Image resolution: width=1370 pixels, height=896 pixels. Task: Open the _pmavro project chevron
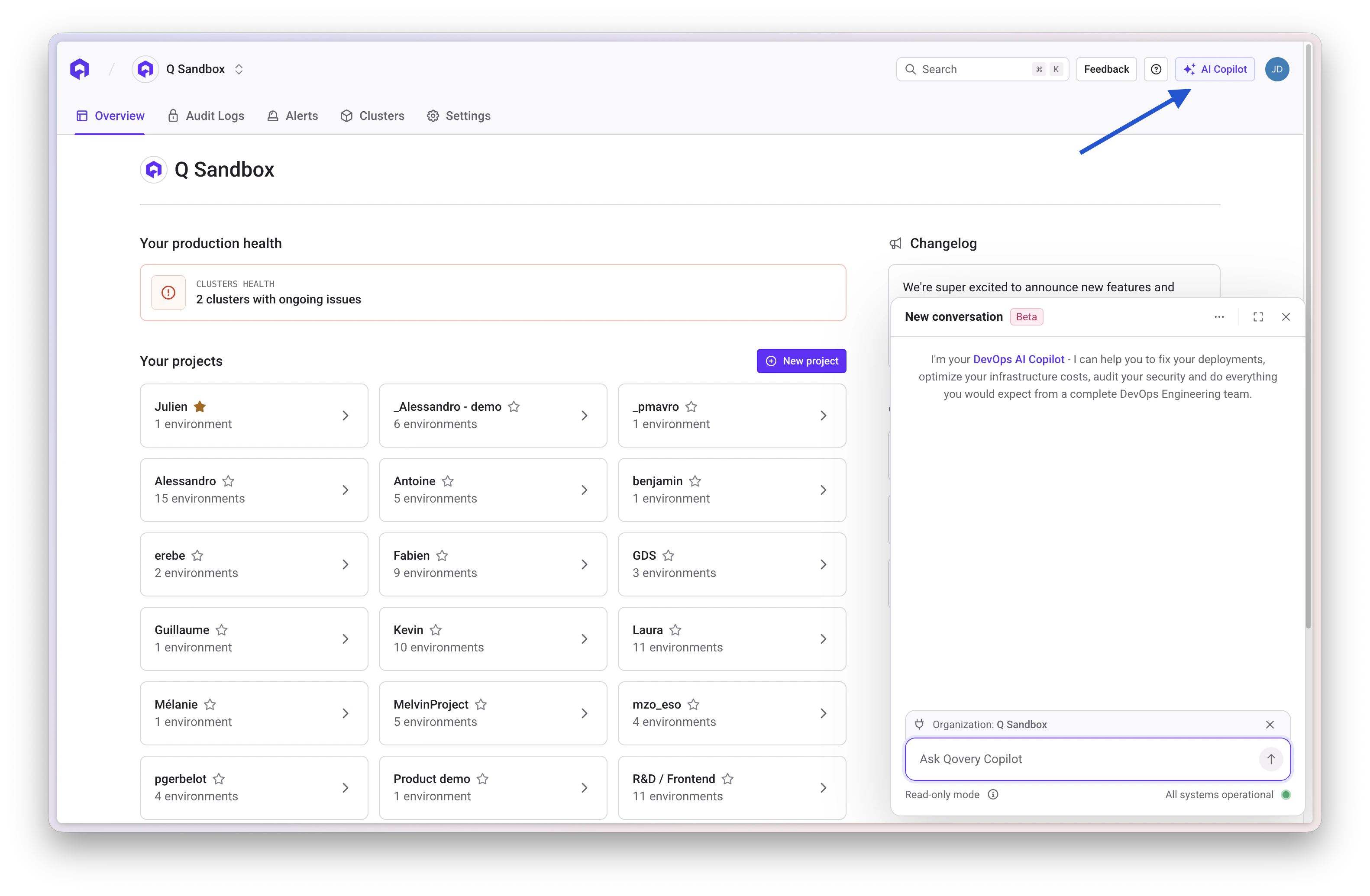[x=823, y=416]
